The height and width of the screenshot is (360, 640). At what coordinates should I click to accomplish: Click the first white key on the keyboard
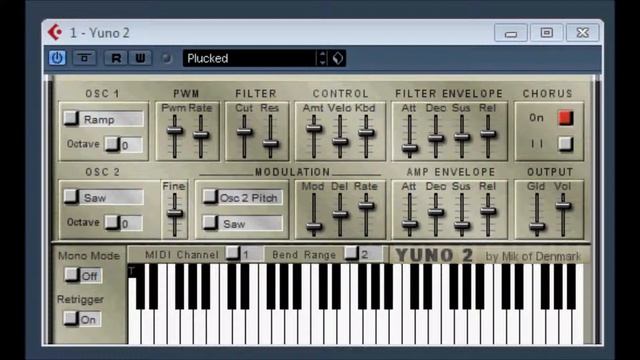click(x=134, y=327)
